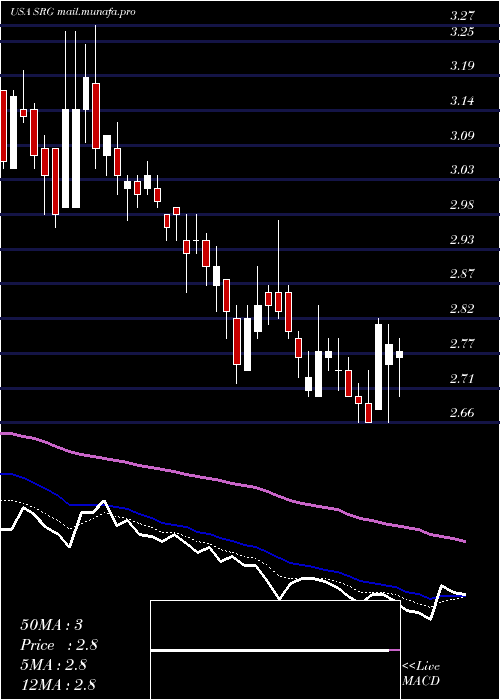Click the last white candlestick on the chart

pos(400,354)
